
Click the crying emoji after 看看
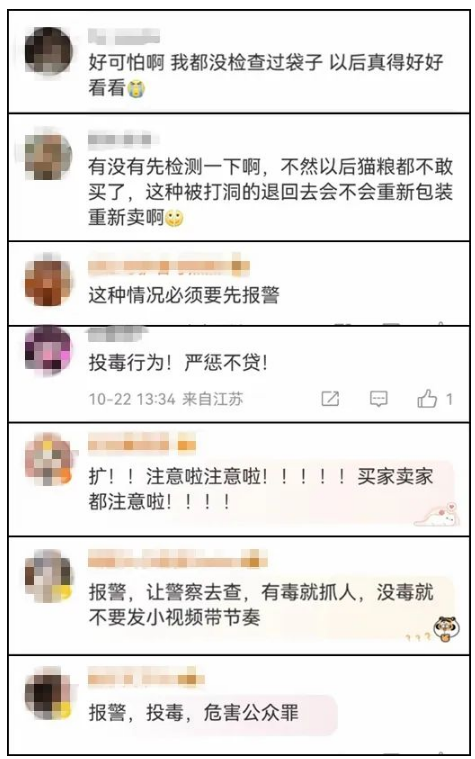coord(136,89)
